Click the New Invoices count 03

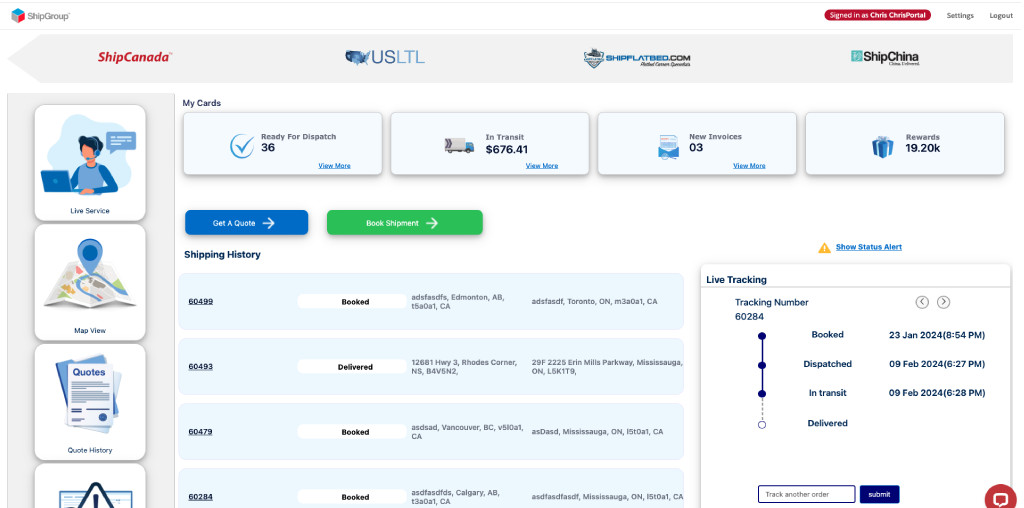pos(696,148)
